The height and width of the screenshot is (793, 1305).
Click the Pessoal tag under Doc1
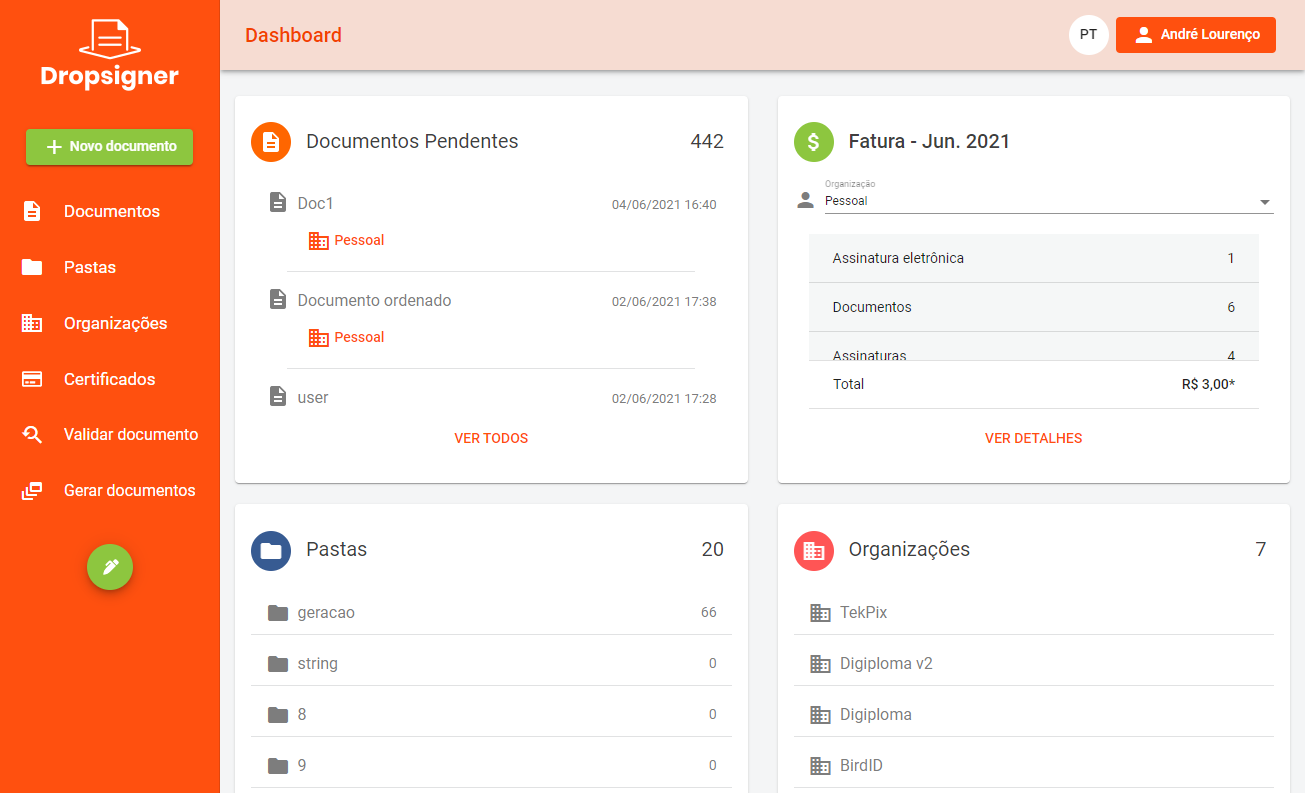[347, 240]
